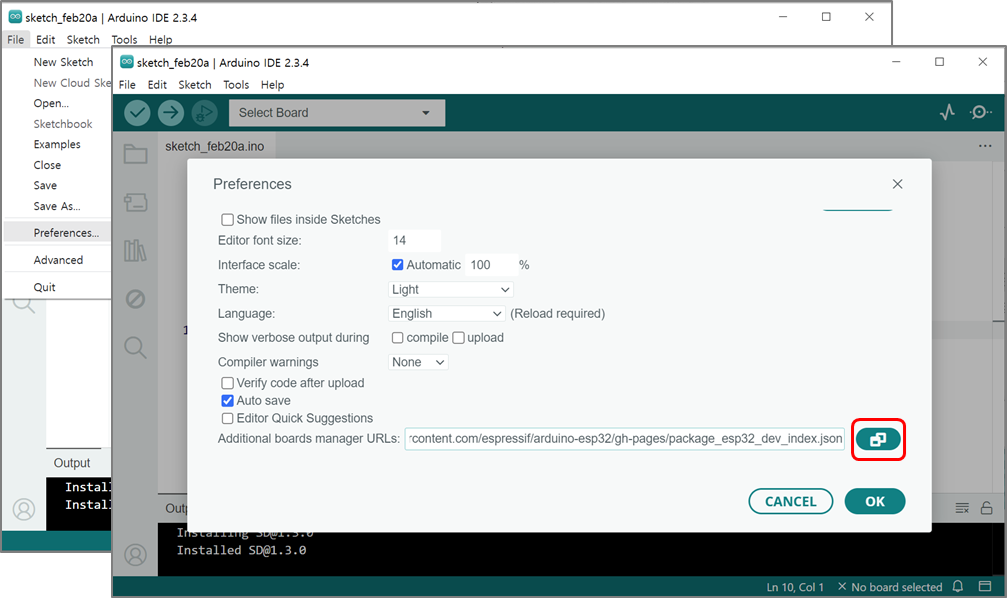Enable Verify code after upload
The image size is (1007, 598).
pos(227,383)
